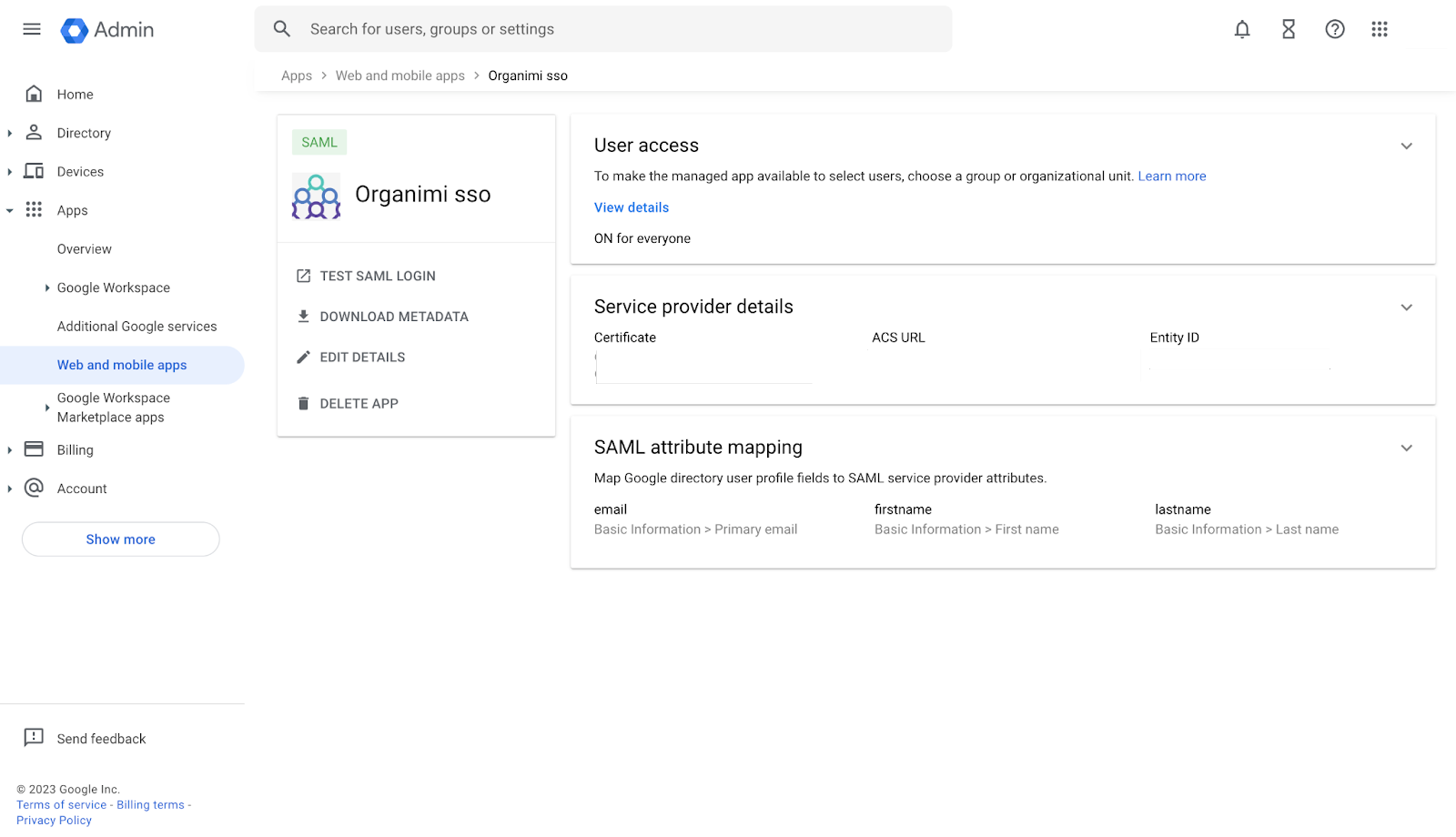Click the Test SAML Login icon
The height and width of the screenshot is (837, 1456).
(303, 275)
